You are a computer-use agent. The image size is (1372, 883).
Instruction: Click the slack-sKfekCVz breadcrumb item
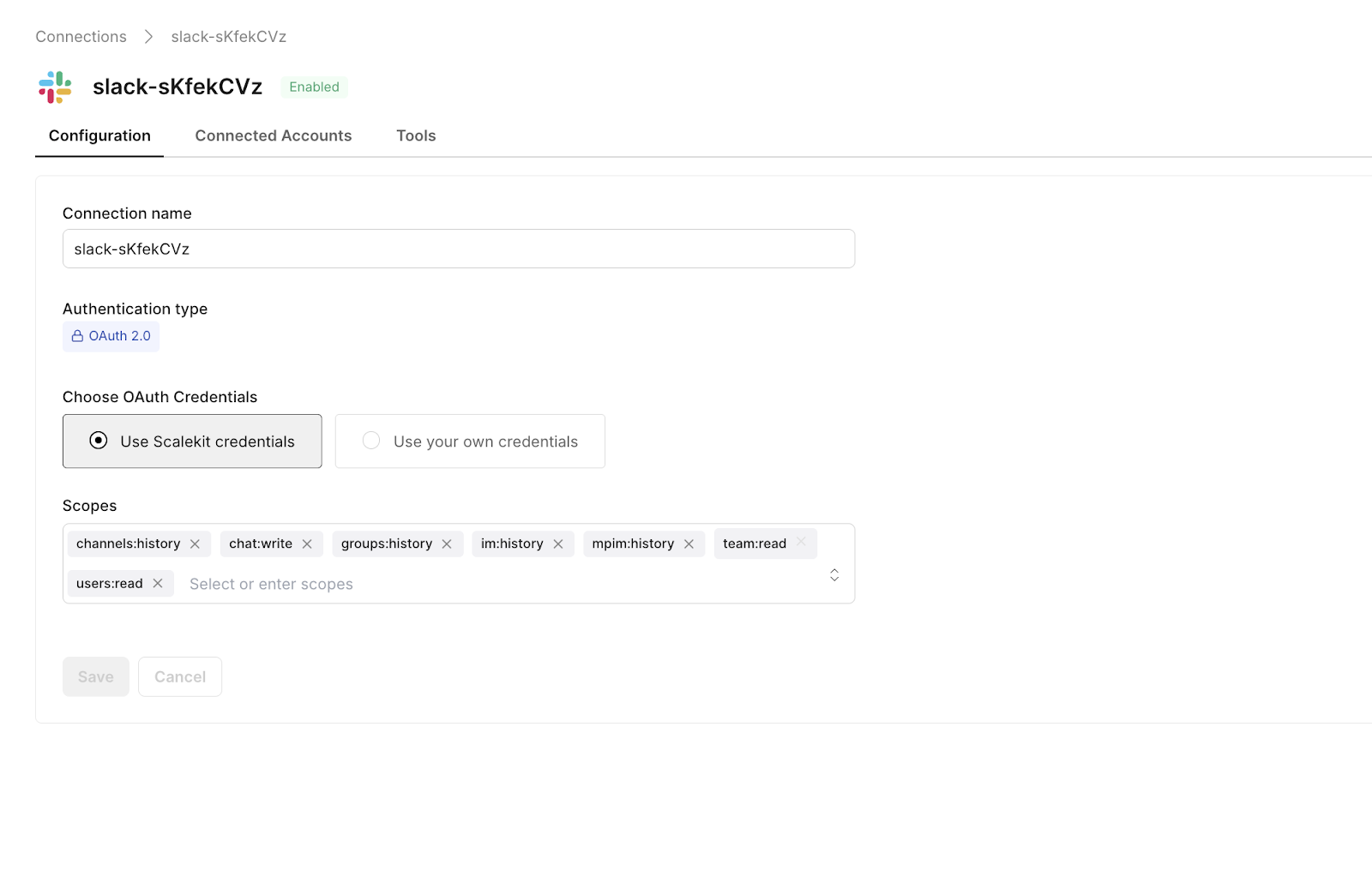(x=229, y=37)
